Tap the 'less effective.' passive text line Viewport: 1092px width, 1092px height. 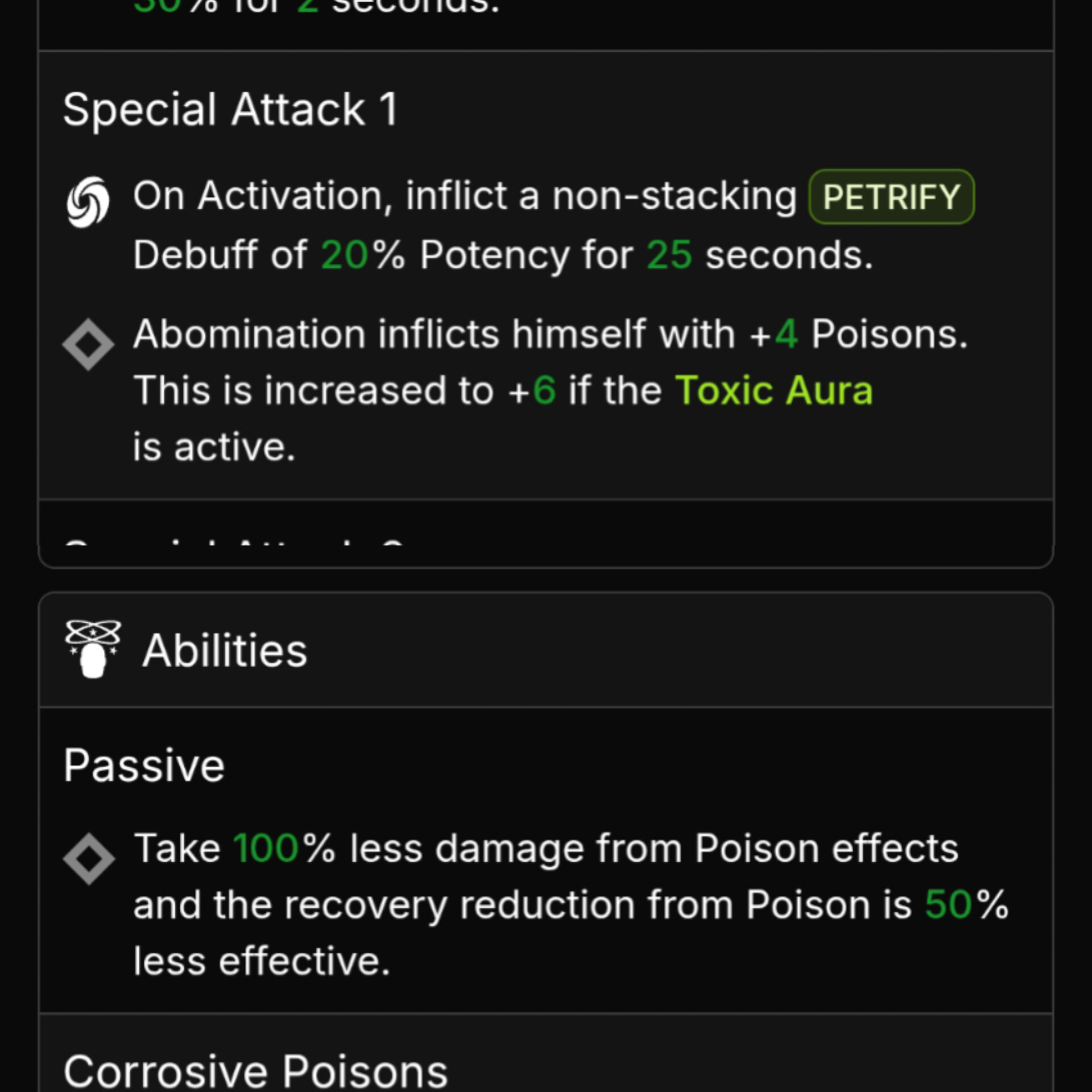click(262, 961)
